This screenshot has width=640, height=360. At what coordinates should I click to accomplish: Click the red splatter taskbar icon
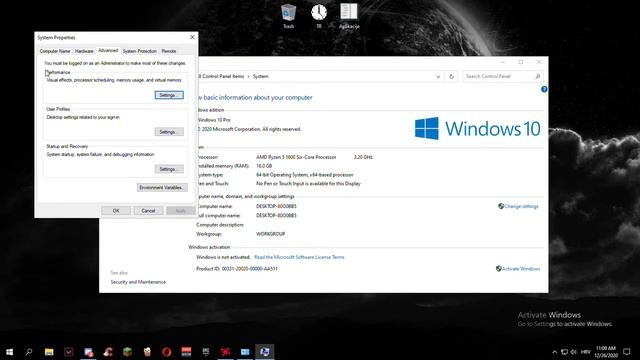[225, 351]
